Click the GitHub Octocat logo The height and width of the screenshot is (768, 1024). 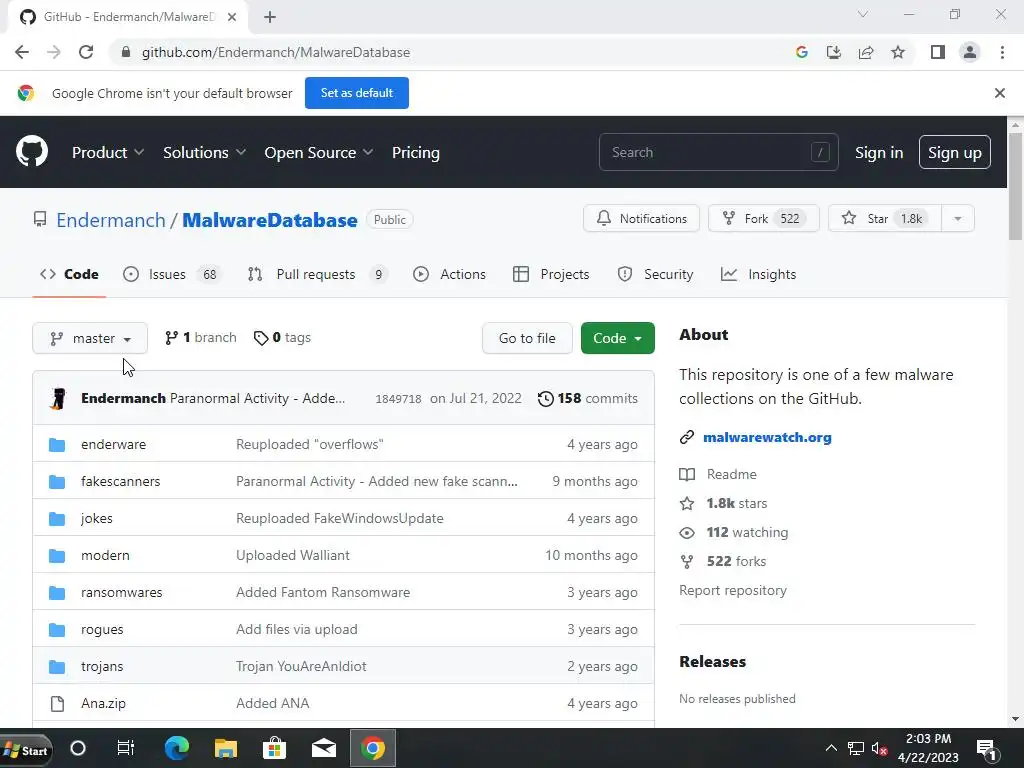32,152
